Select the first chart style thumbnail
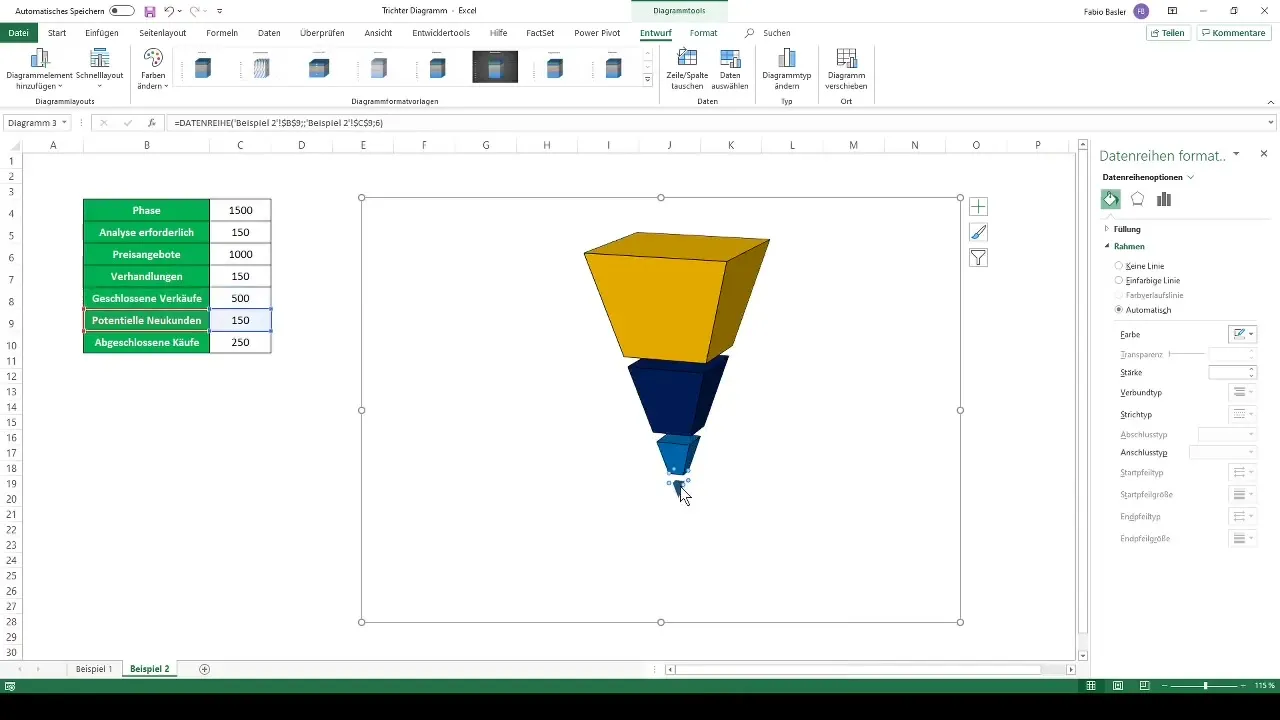 click(203, 67)
